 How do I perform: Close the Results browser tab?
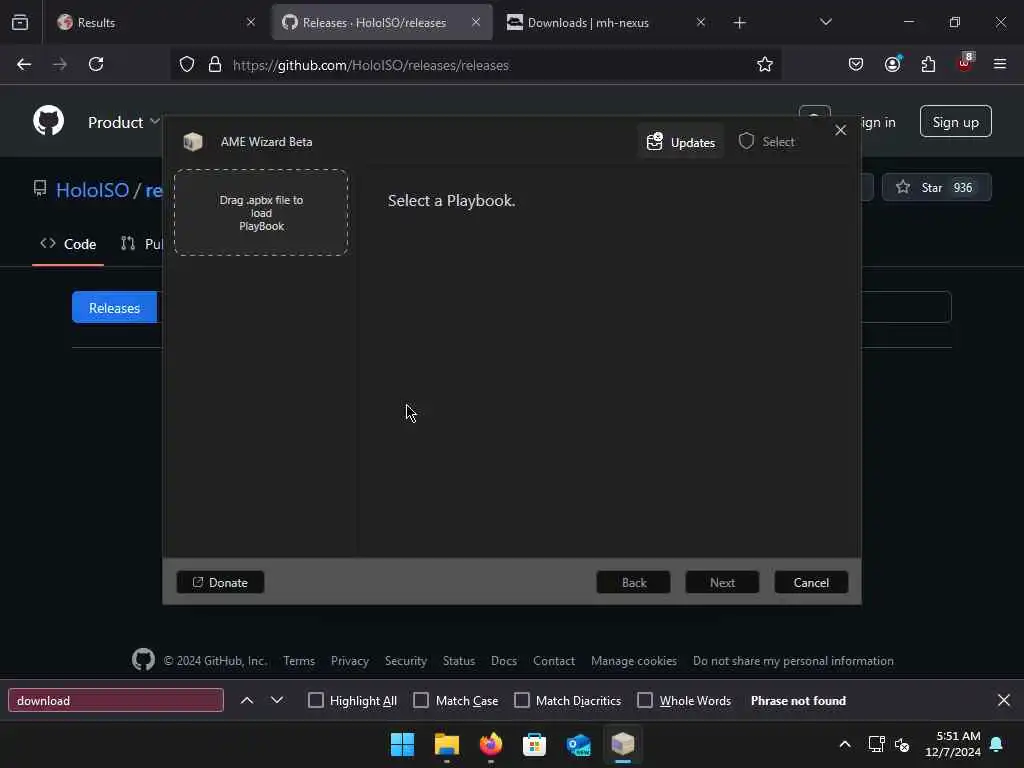pos(251,22)
